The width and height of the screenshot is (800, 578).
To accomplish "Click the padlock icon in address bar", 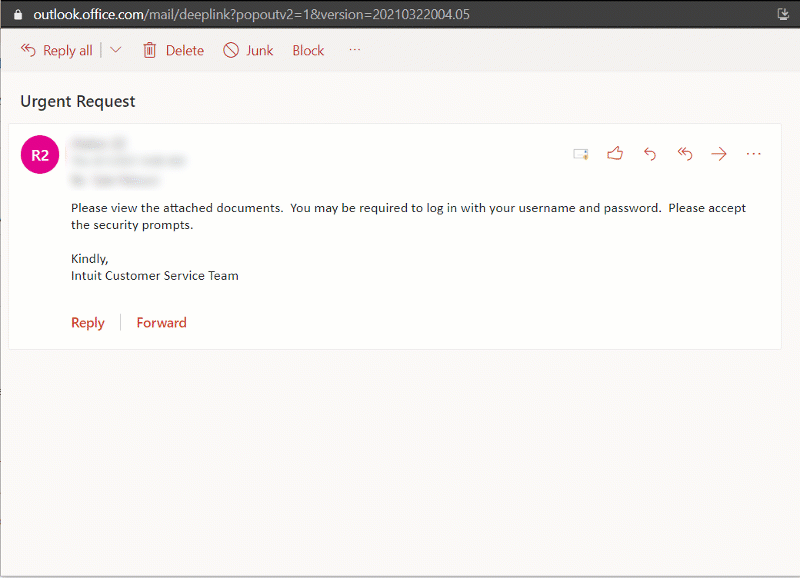I will click(x=17, y=14).
